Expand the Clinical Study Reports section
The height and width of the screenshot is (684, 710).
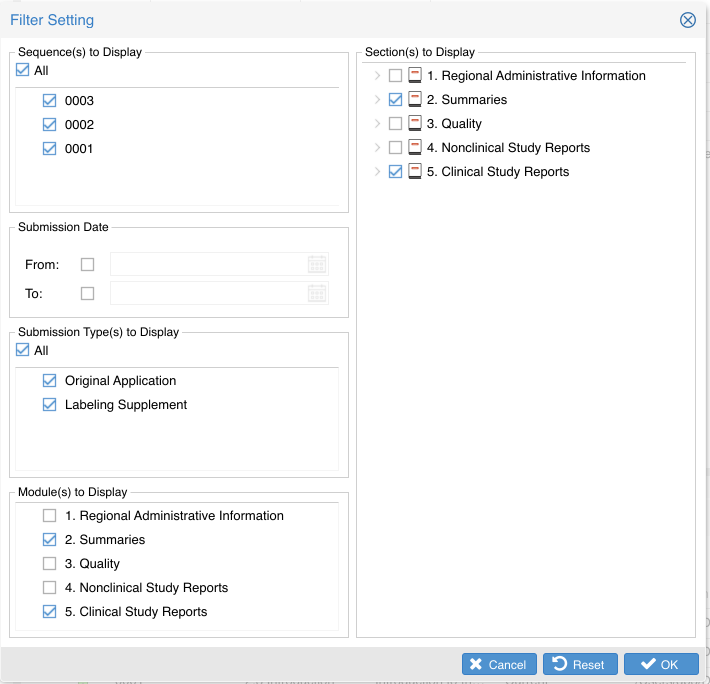click(x=377, y=172)
